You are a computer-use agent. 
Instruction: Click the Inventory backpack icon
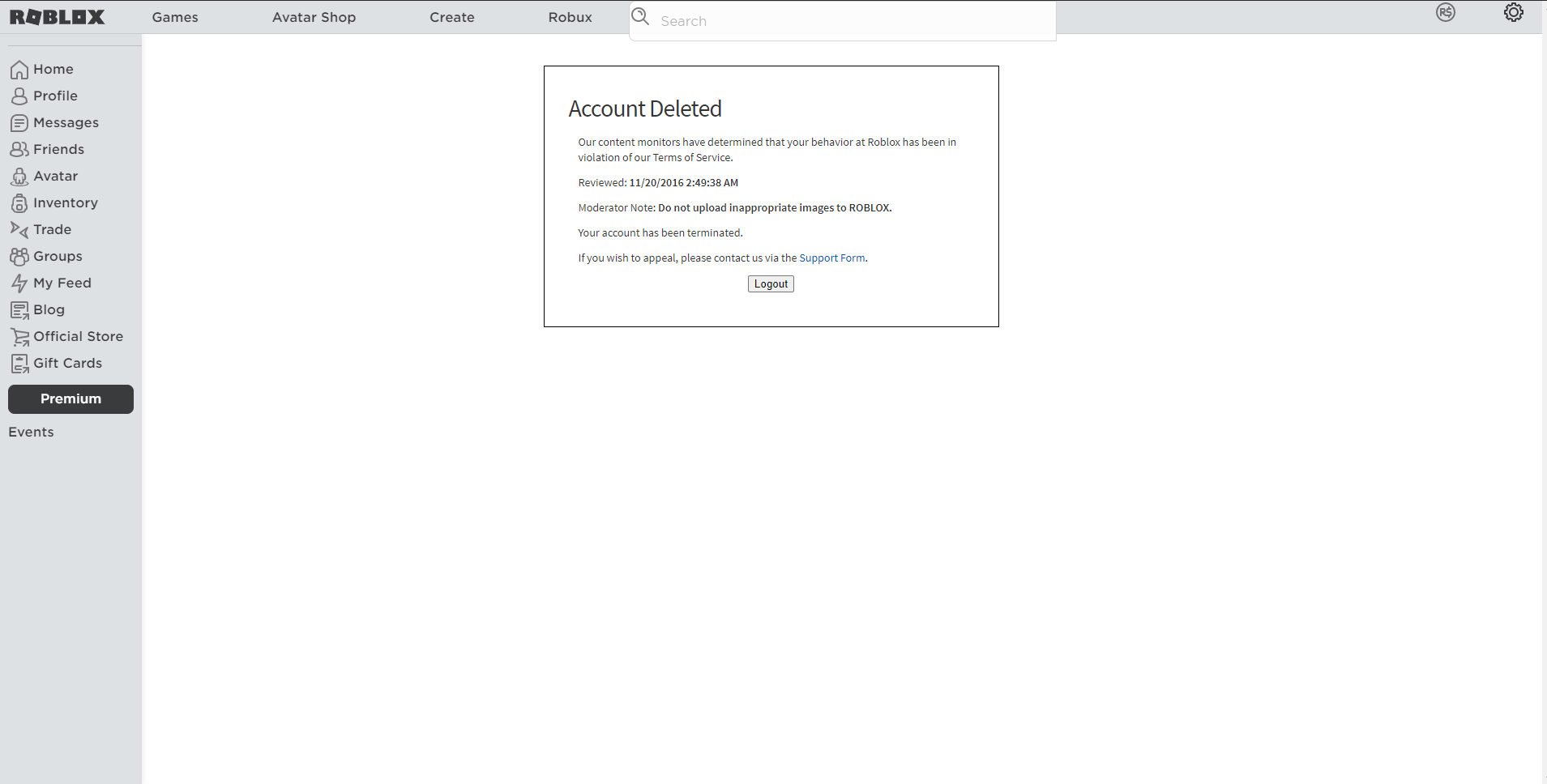(19, 203)
